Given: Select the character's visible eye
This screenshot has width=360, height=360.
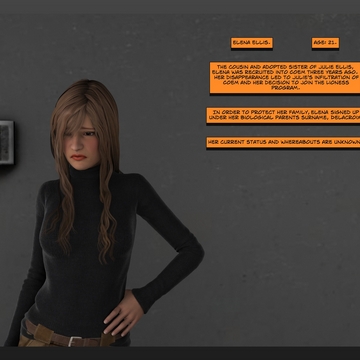Looking at the screenshot, I should click(x=89, y=133).
